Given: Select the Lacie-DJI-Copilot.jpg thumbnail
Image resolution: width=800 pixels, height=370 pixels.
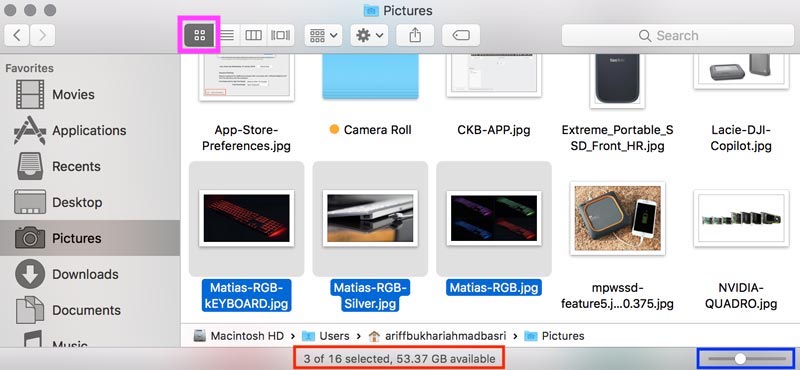Looking at the screenshot, I should 741,71.
